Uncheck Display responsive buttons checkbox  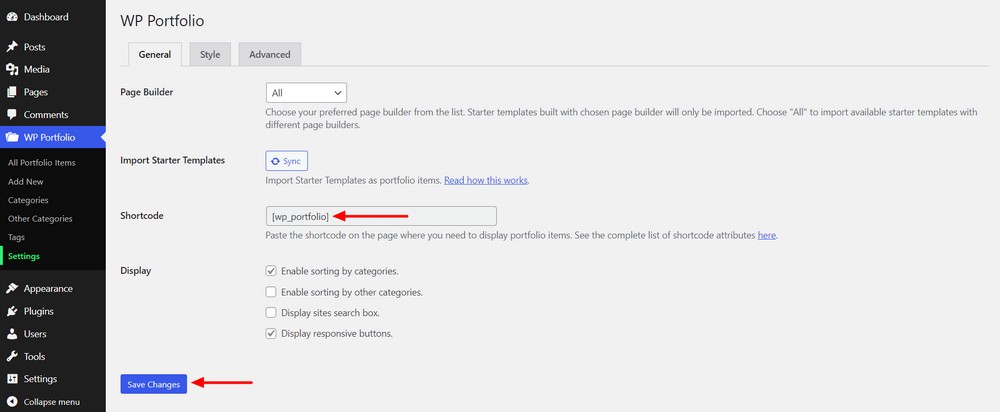(271, 334)
